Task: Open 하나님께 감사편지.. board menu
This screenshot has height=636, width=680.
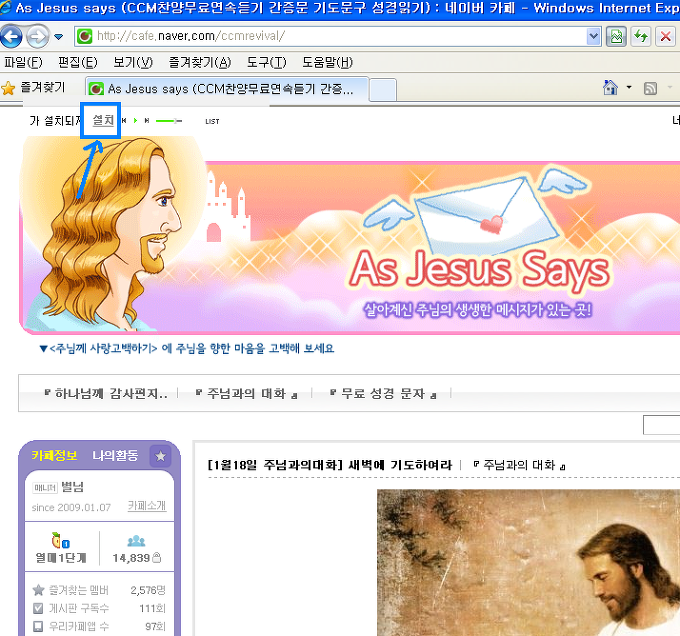Action: pos(106,394)
